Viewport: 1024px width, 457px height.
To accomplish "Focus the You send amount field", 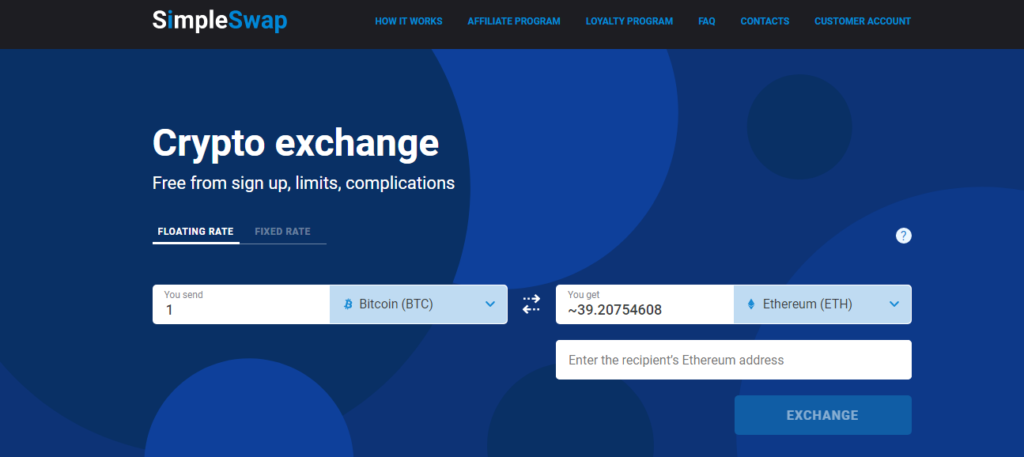I will pyautogui.click(x=241, y=304).
